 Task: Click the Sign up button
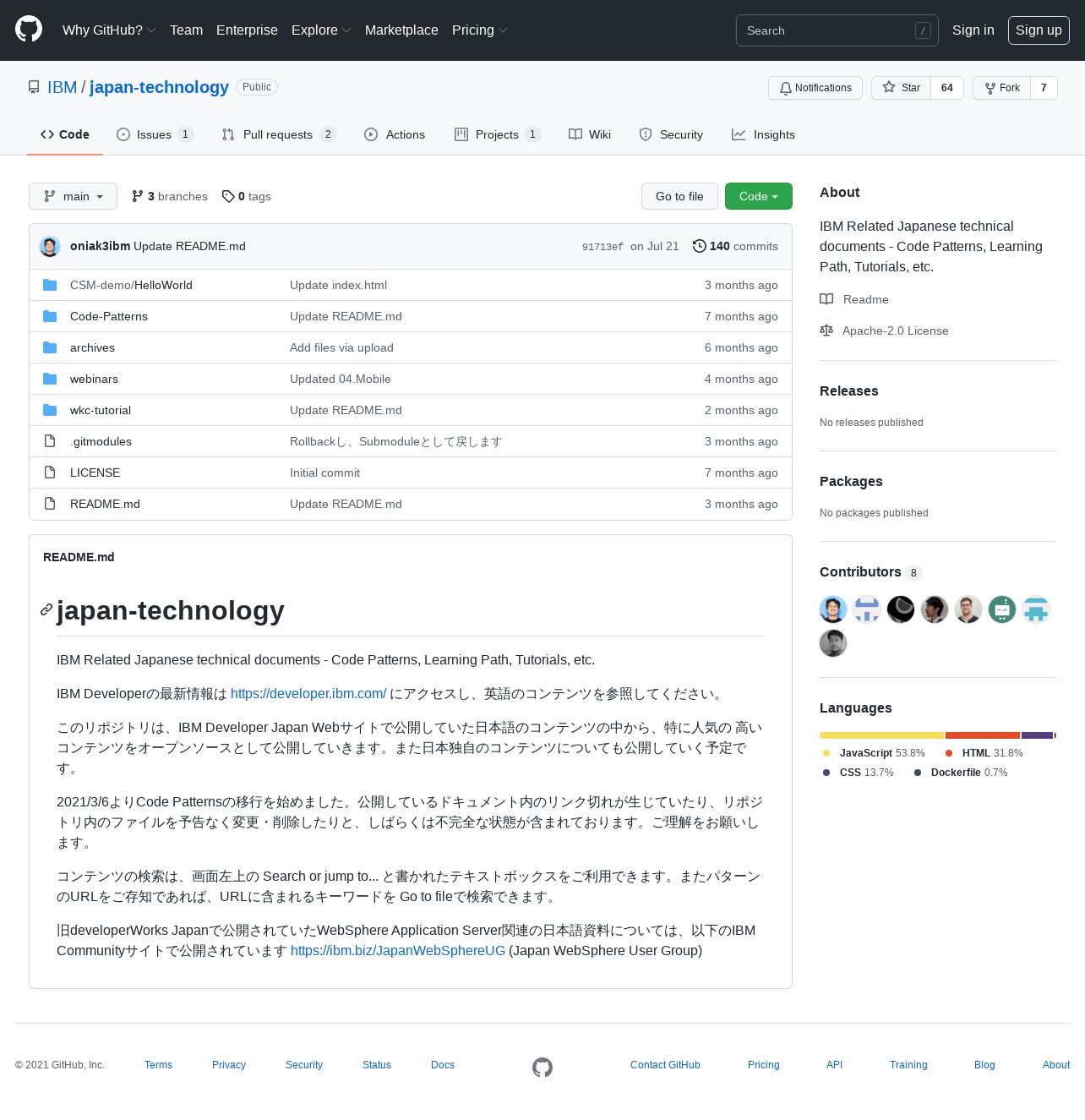1039,30
